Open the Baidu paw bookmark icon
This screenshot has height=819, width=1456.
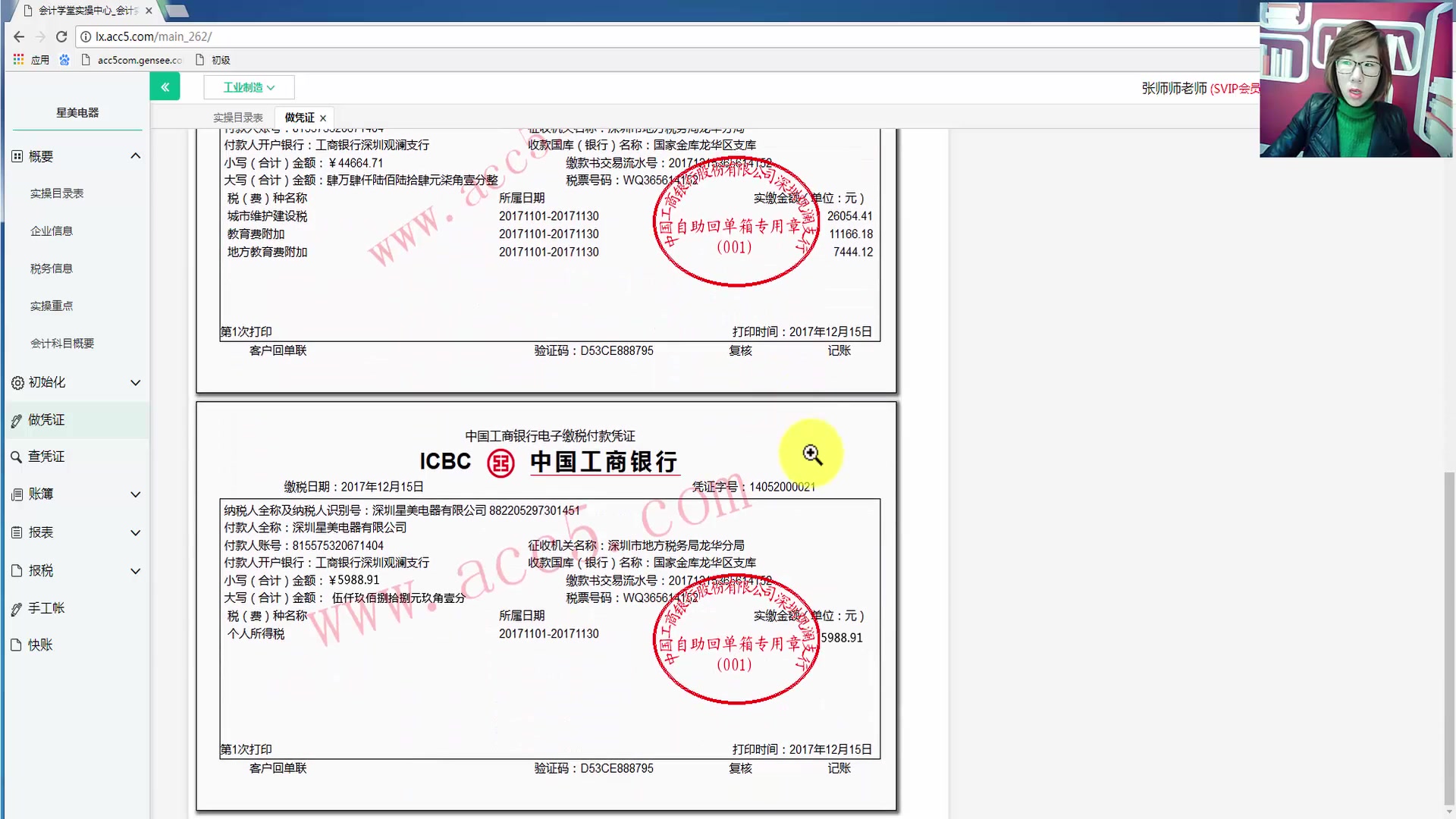click(64, 59)
